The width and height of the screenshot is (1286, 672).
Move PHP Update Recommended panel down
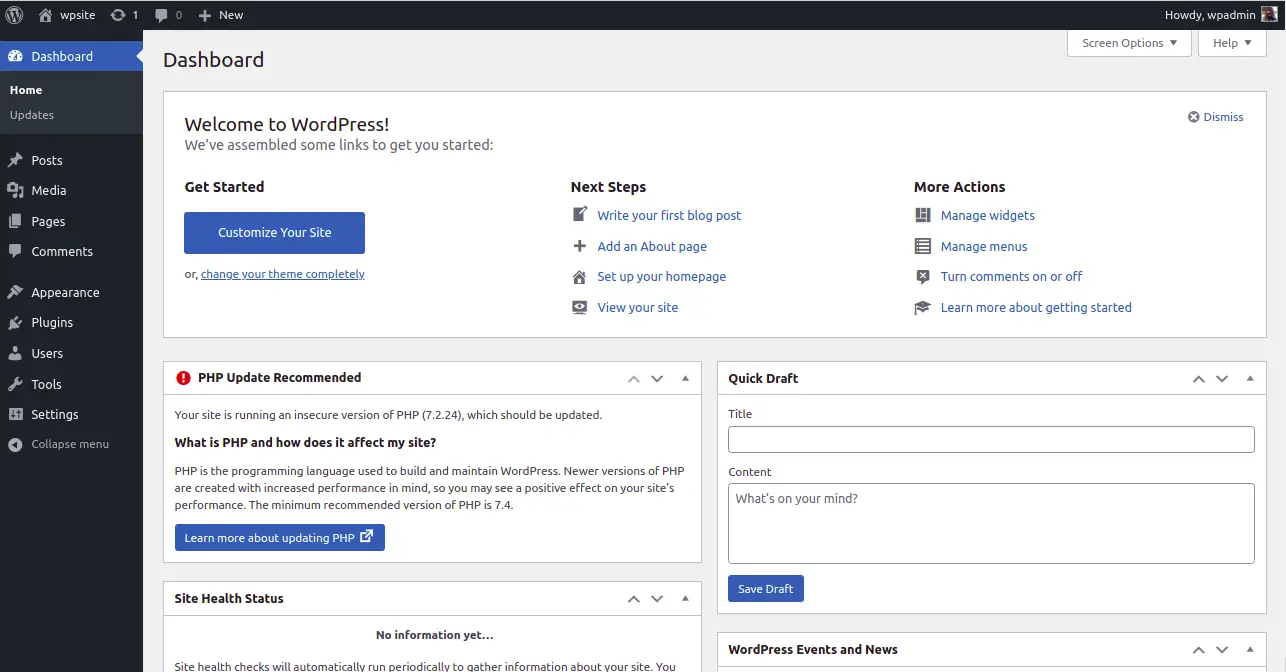pyautogui.click(x=657, y=379)
